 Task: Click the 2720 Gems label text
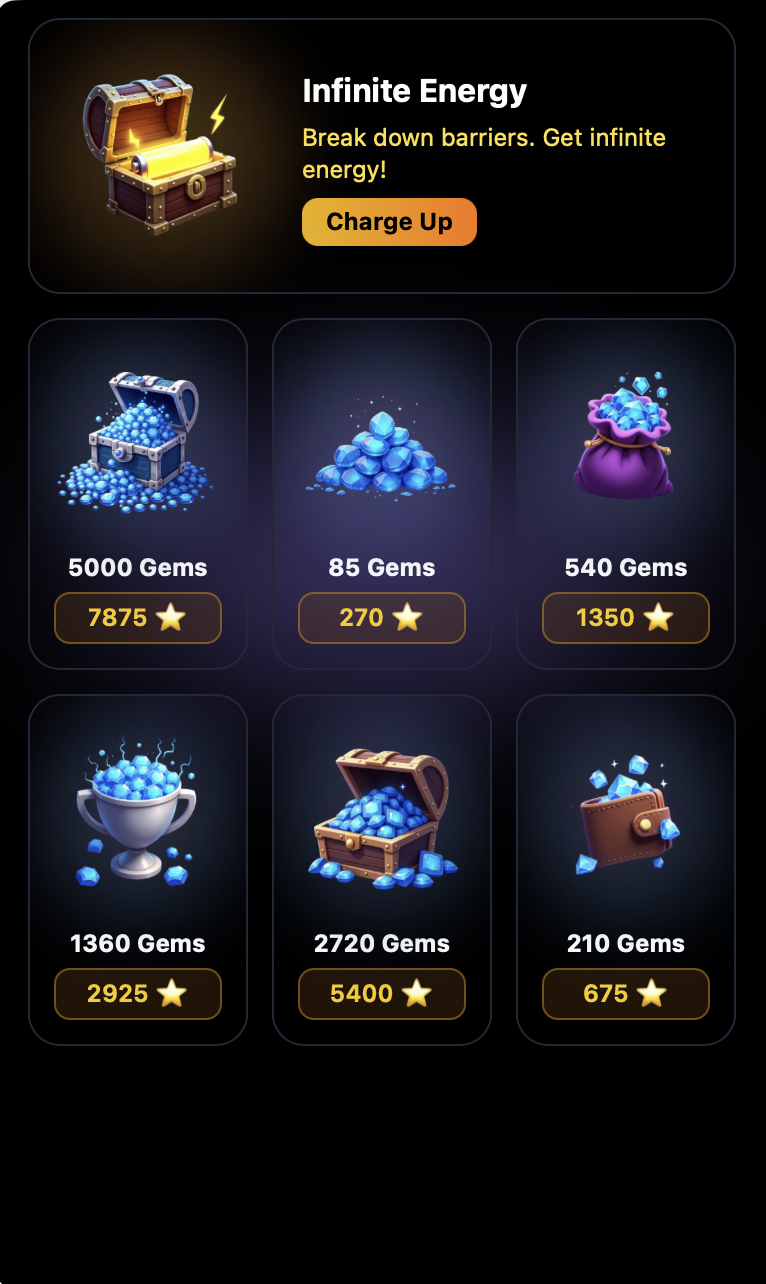coord(382,944)
